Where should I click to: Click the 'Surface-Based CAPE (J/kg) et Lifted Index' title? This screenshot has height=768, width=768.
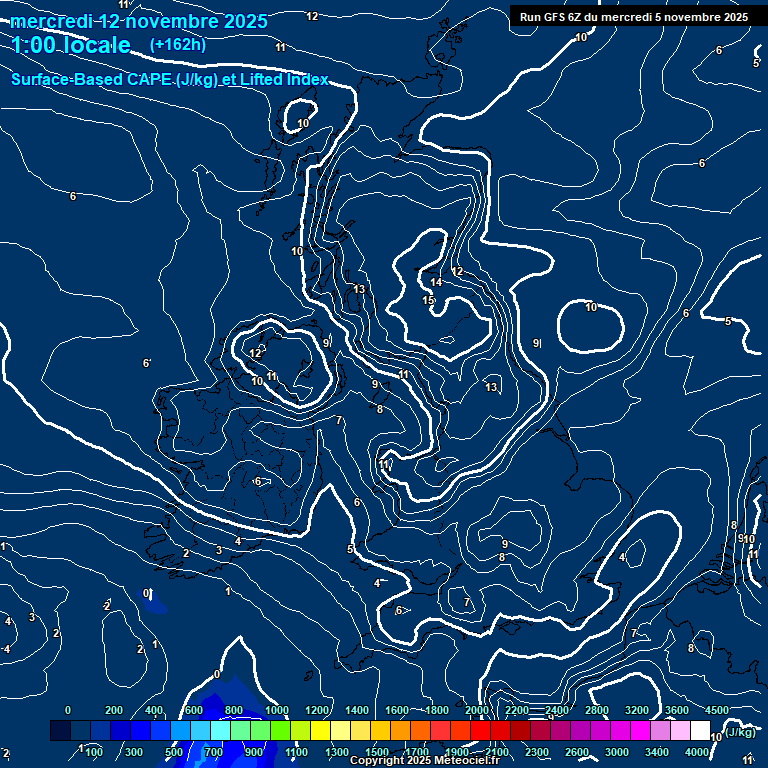pyautogui.click(x=169, y=79)
